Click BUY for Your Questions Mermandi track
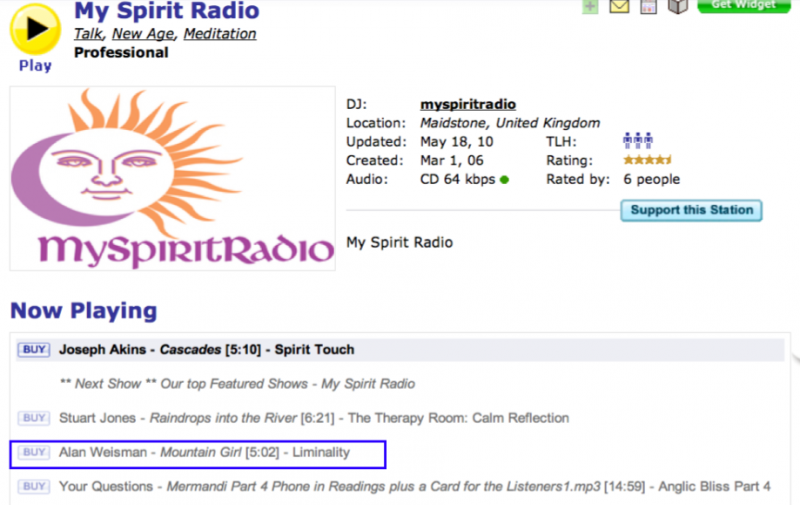 pos(34,486)
